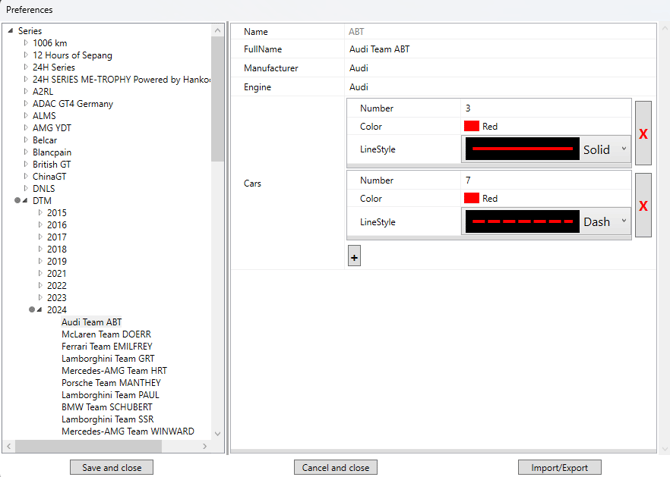Screen dimensions: 670x477
Task: Click tree scrollbar up arrow
Action: coord(217,30)
